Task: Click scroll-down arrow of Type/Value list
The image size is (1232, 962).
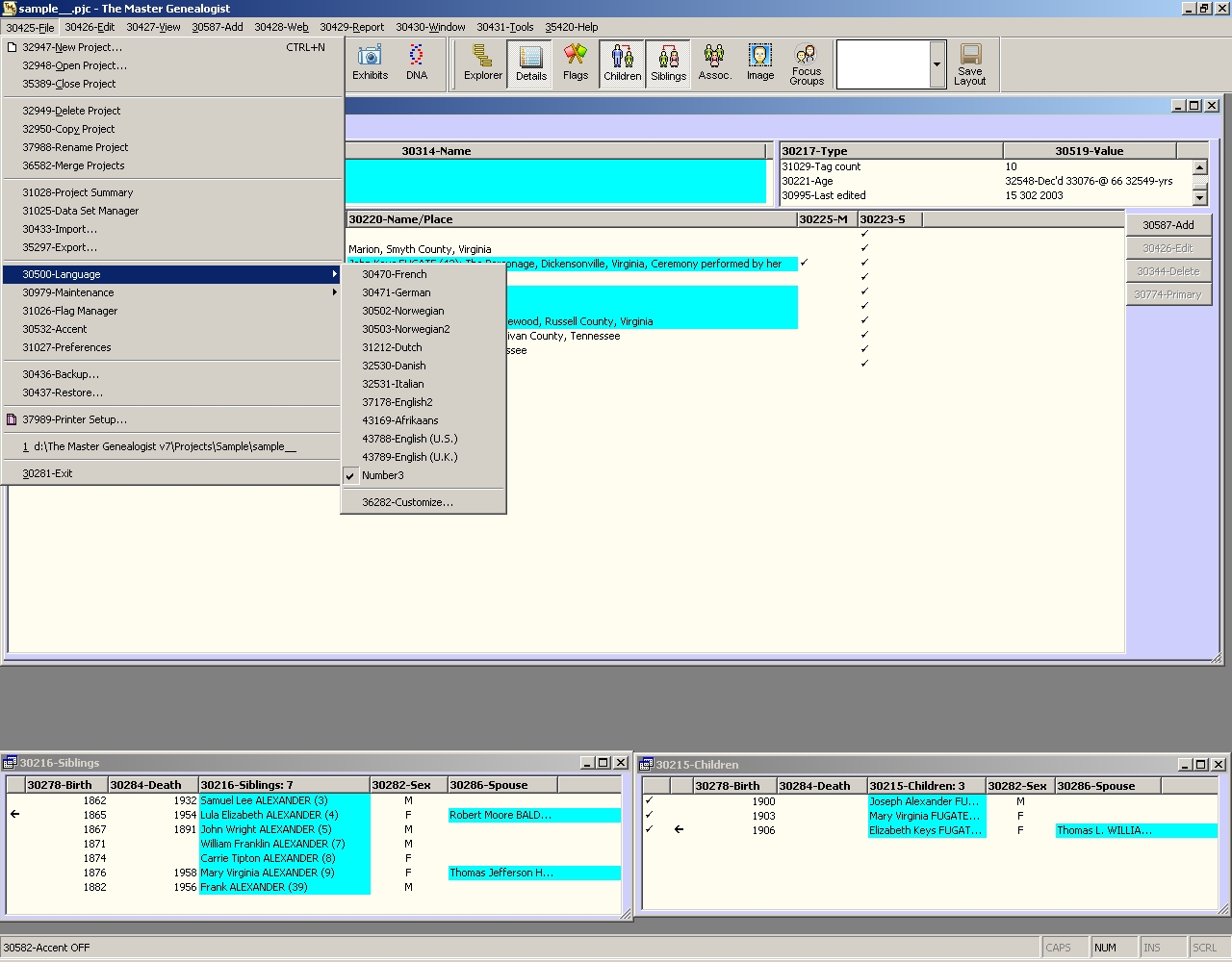Action: (1199, 197)
